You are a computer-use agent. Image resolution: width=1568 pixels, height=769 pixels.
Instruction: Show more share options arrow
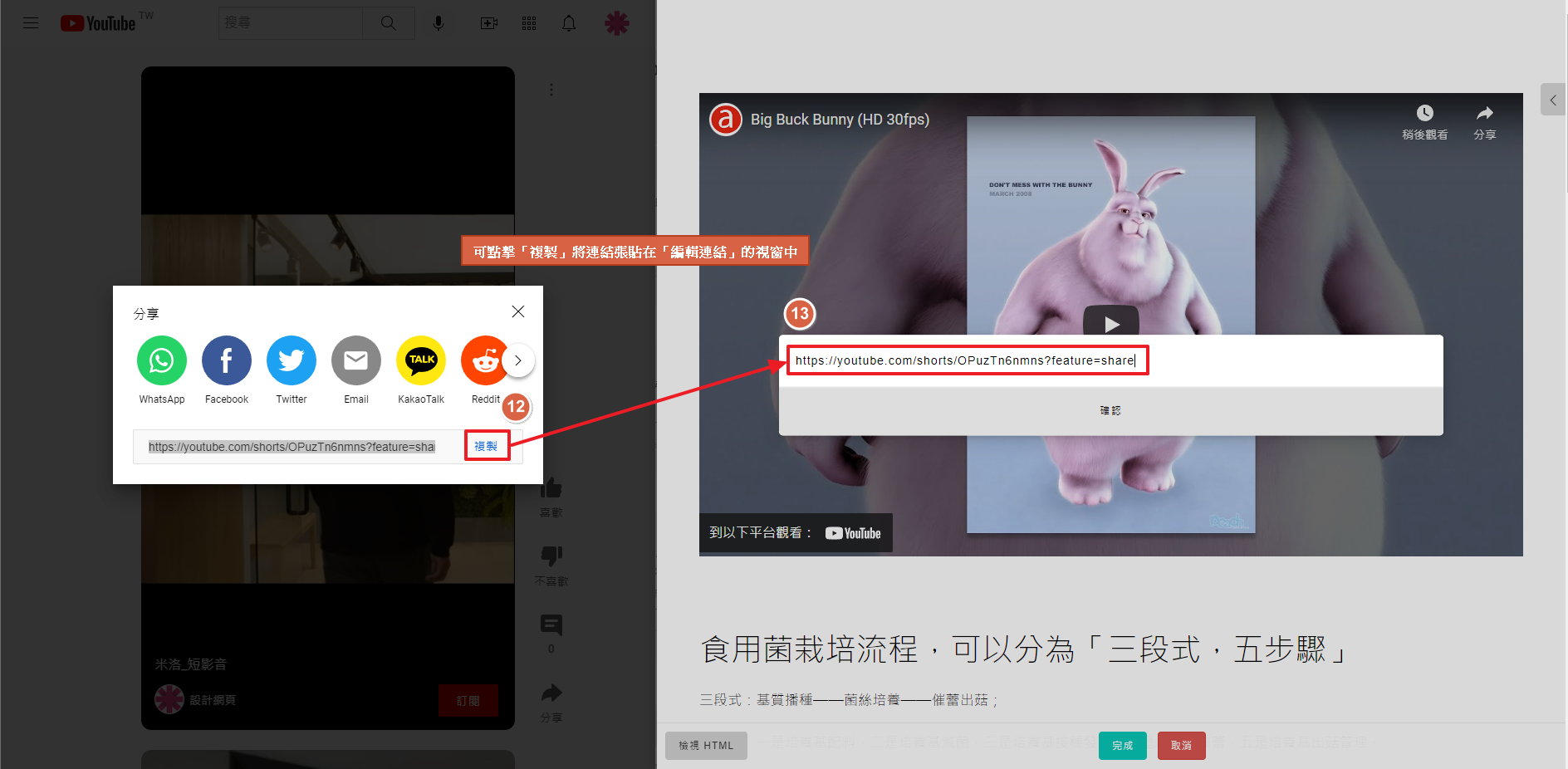[518, 360]
